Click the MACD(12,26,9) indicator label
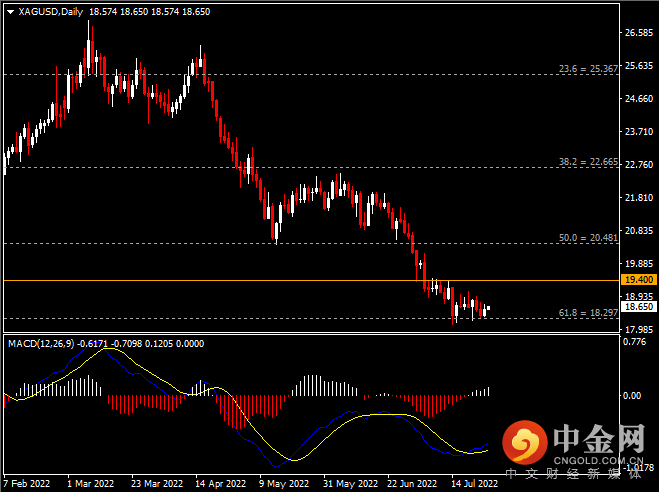Screen dimensions: 659x492 [41, 344]
